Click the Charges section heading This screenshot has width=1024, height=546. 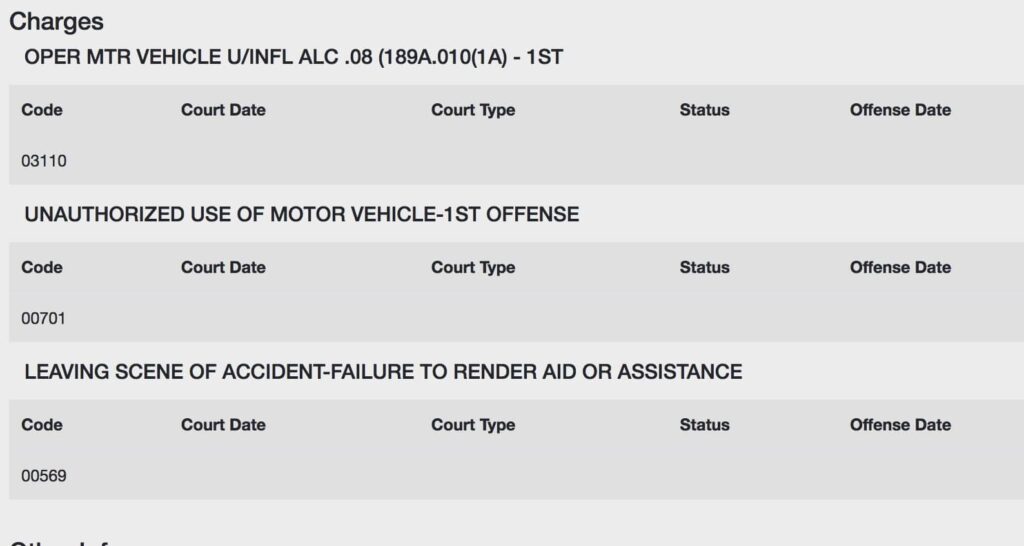[56, 22]
